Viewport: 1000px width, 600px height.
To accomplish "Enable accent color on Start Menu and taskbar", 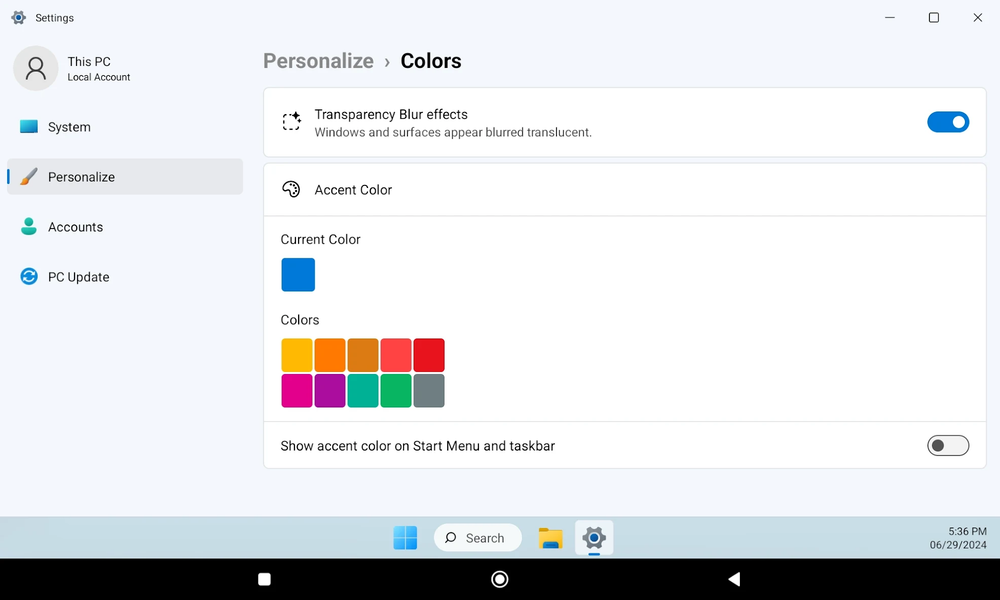I will click(x=947, y=446).
